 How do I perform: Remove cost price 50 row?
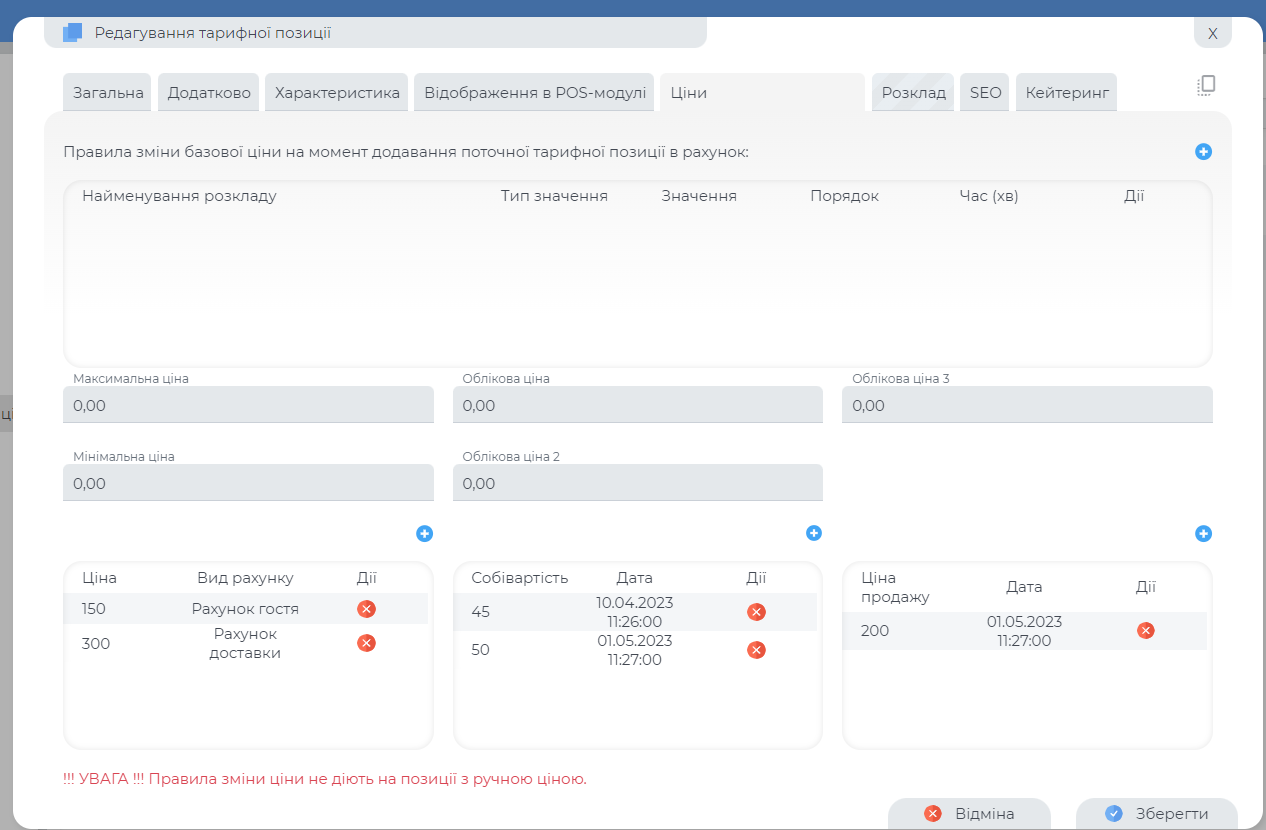tap(756, 650)
